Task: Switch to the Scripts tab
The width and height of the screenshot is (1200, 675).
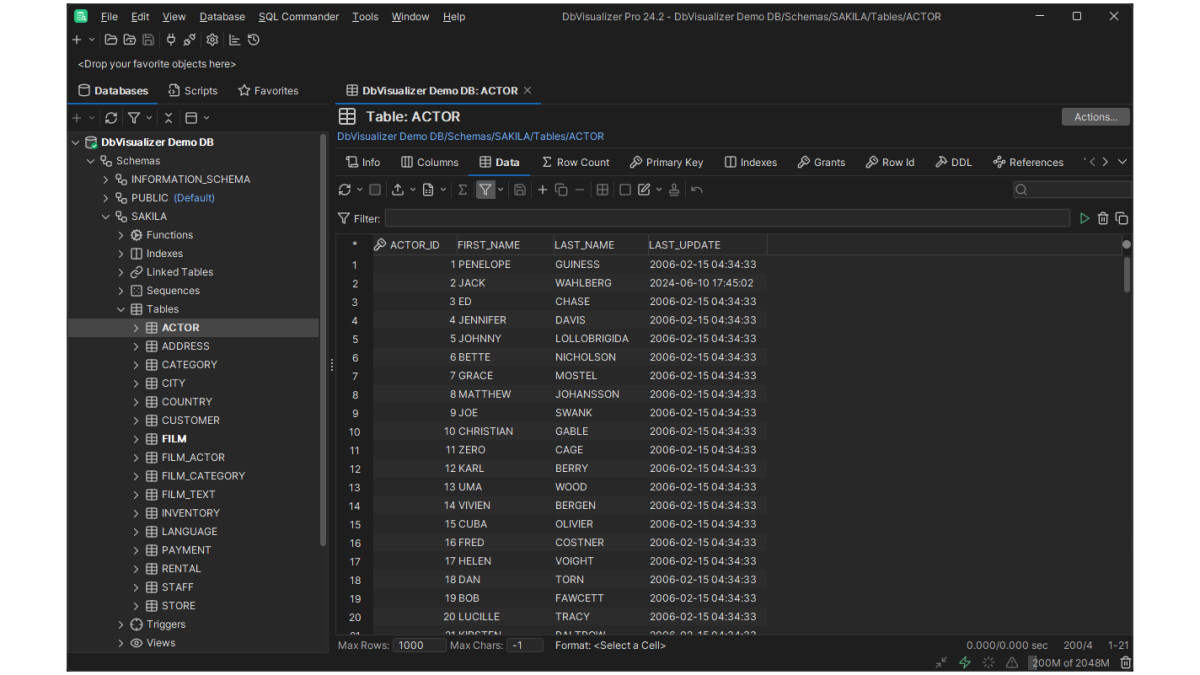Action: tap(192, 90)
